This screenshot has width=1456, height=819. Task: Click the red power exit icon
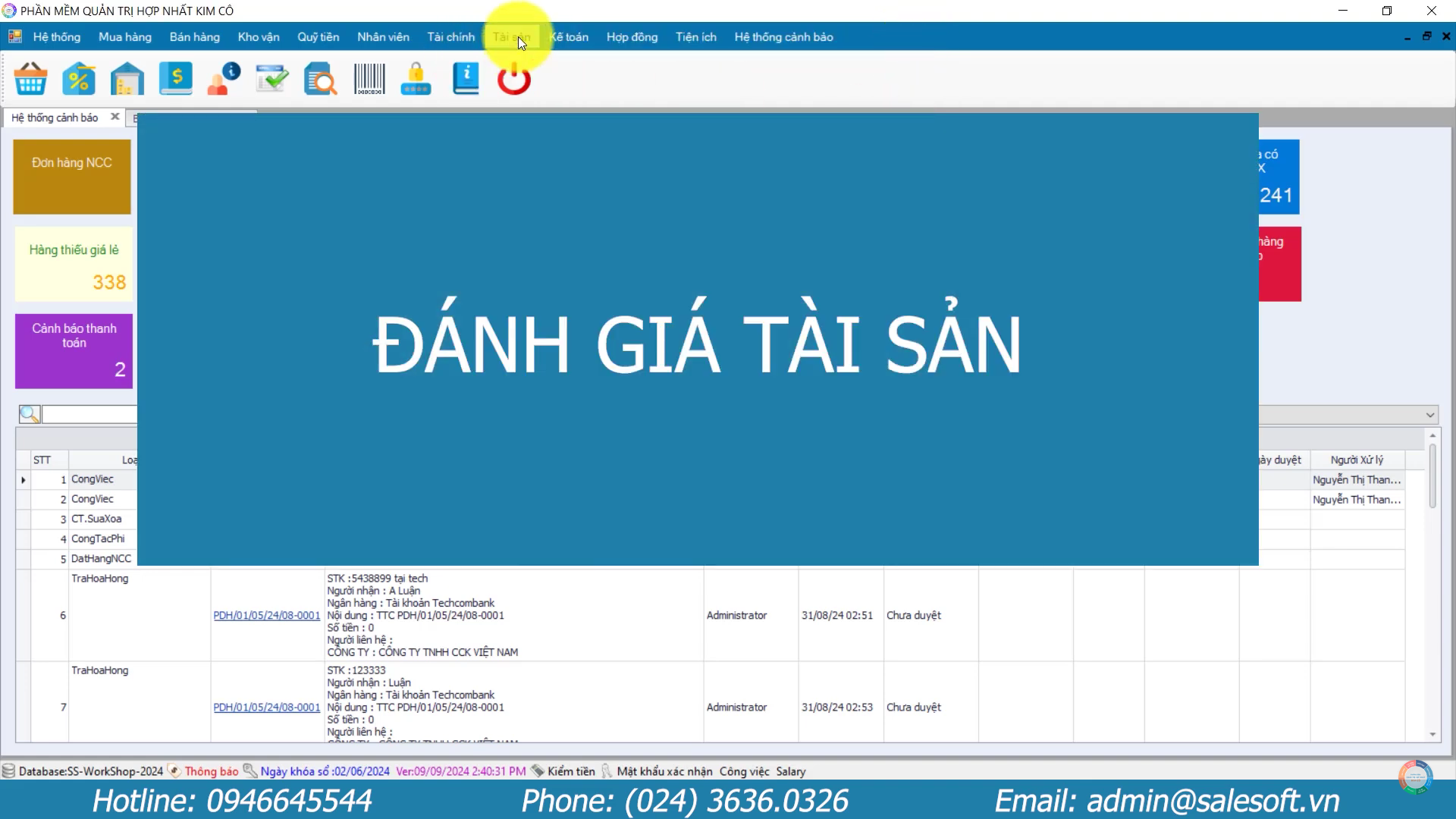point(514,79)
